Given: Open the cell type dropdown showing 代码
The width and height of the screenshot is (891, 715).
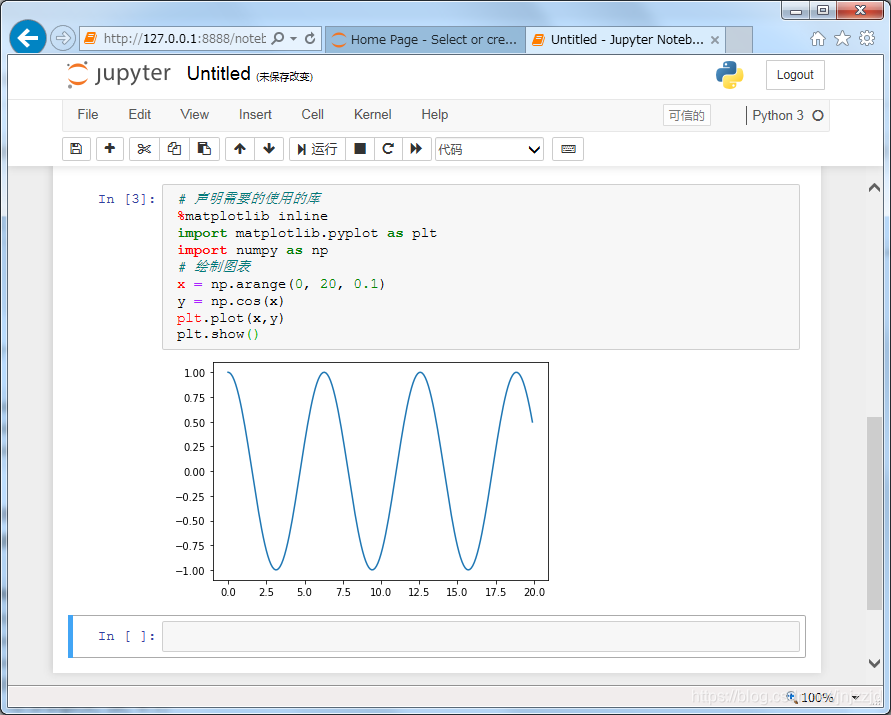Looking at the screenshot, I should click(x=490, y=148).
